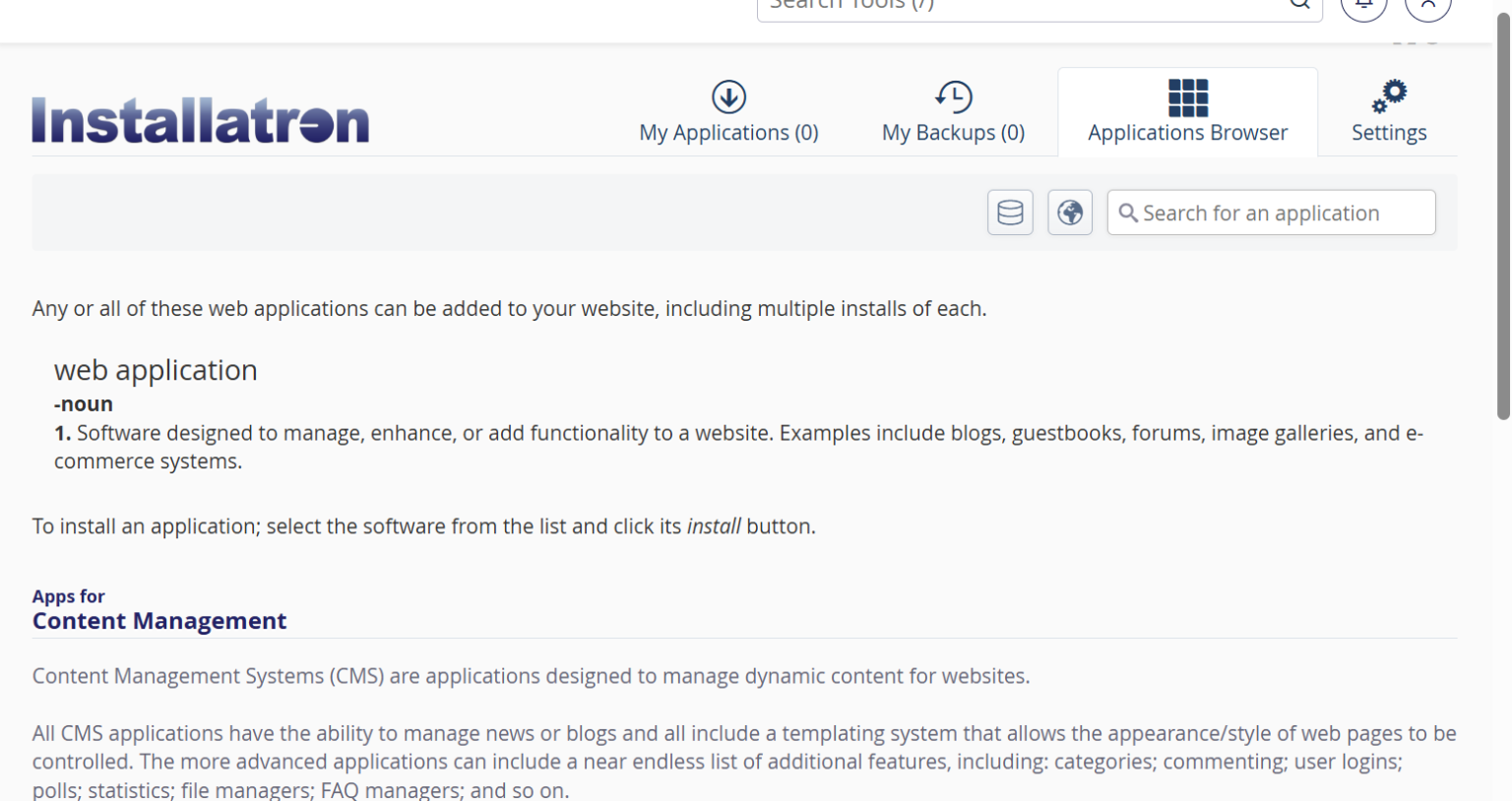This screenshot has height=801, width=1512.
Task: Click the 'web application' definition title
Action: point(156,370)
